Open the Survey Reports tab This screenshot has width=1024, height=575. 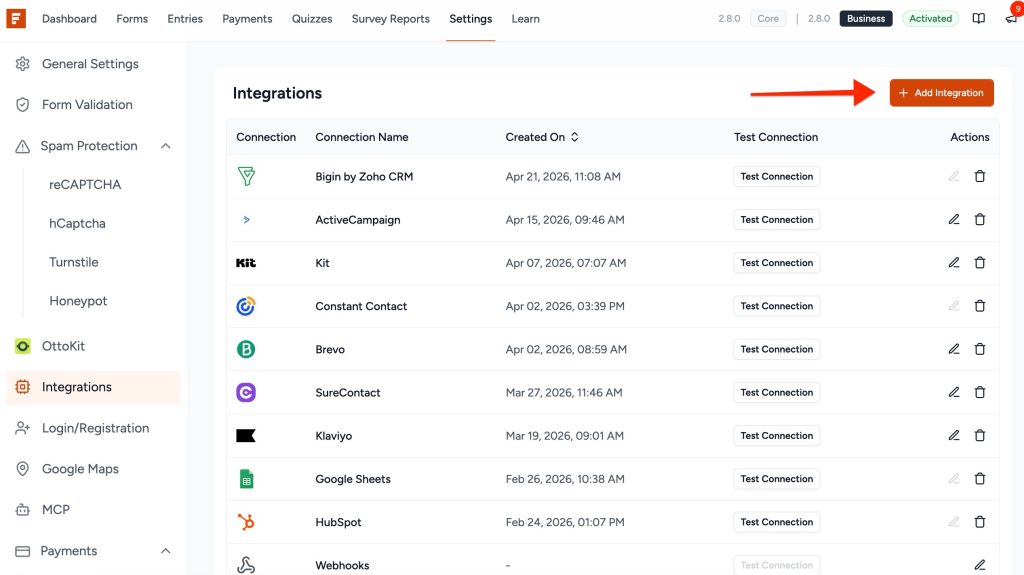[x=391, y=19]
